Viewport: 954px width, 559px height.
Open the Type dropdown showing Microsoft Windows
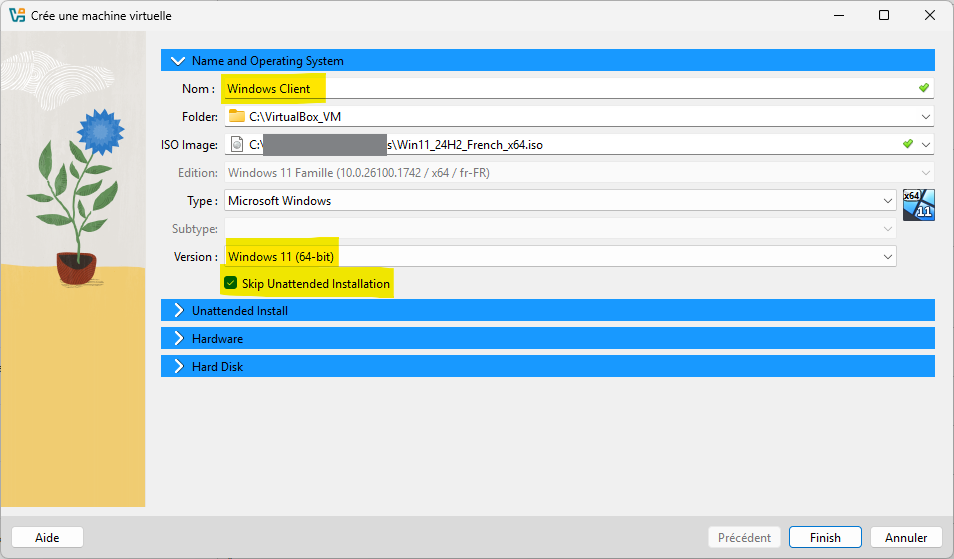[x=560, y=201]
